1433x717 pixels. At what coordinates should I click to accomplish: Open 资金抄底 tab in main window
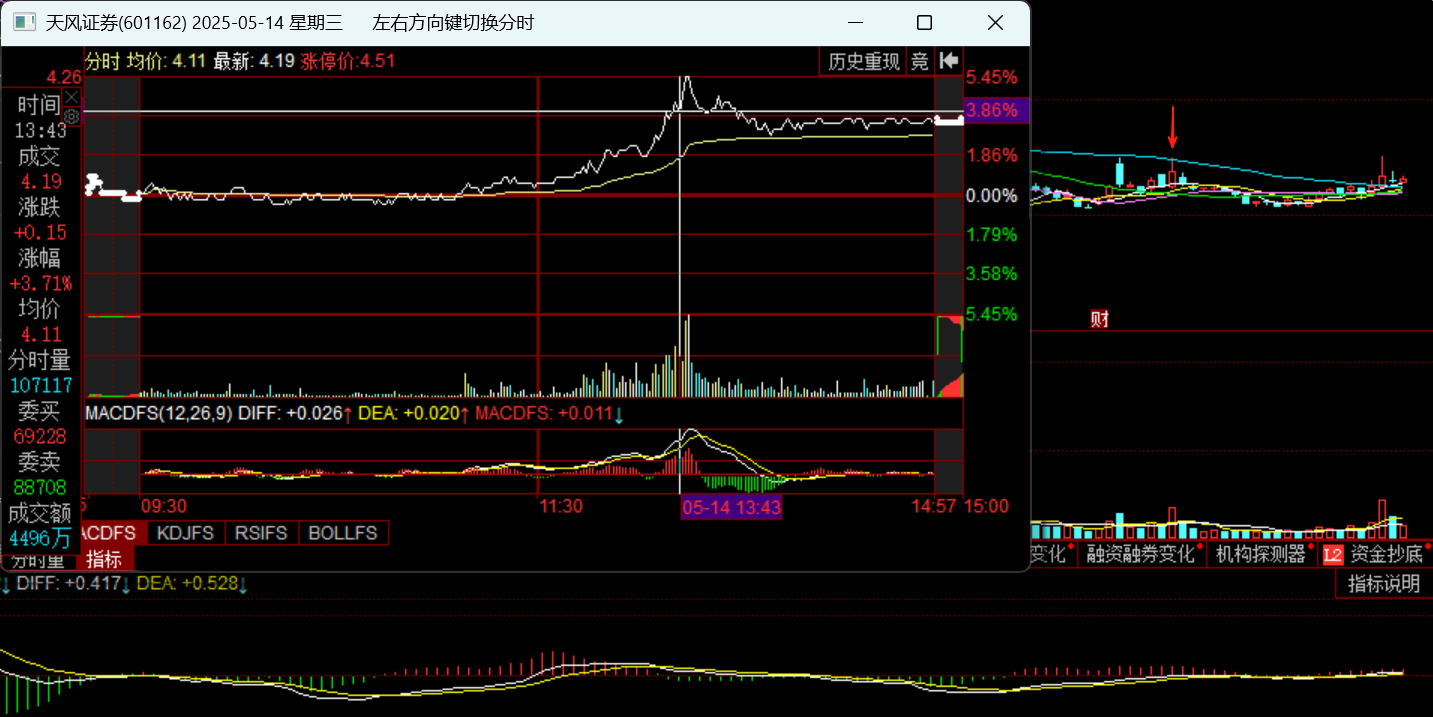click(x=1386, y=553)
